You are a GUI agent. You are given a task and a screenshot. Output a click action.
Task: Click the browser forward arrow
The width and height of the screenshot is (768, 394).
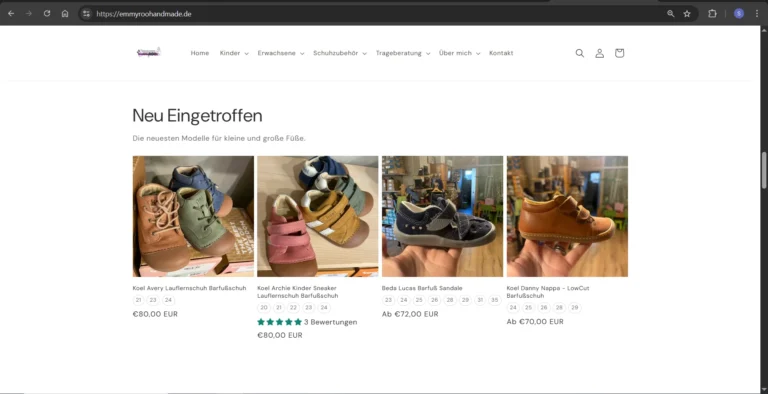coord(29,14)
